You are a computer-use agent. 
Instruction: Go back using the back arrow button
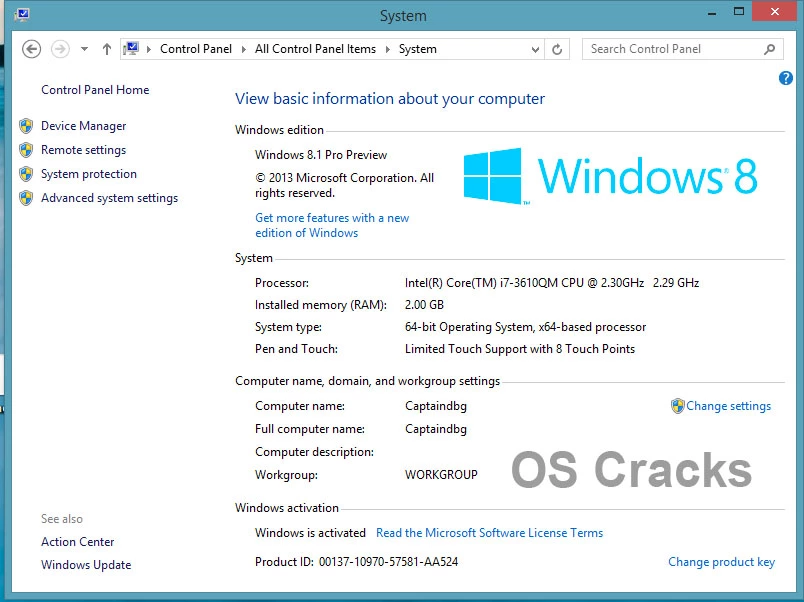coord(31,49)
